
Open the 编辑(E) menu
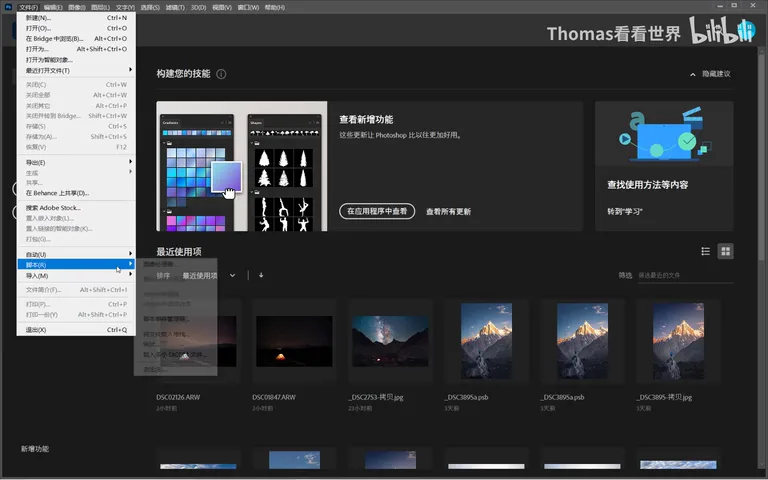(52, 7)
